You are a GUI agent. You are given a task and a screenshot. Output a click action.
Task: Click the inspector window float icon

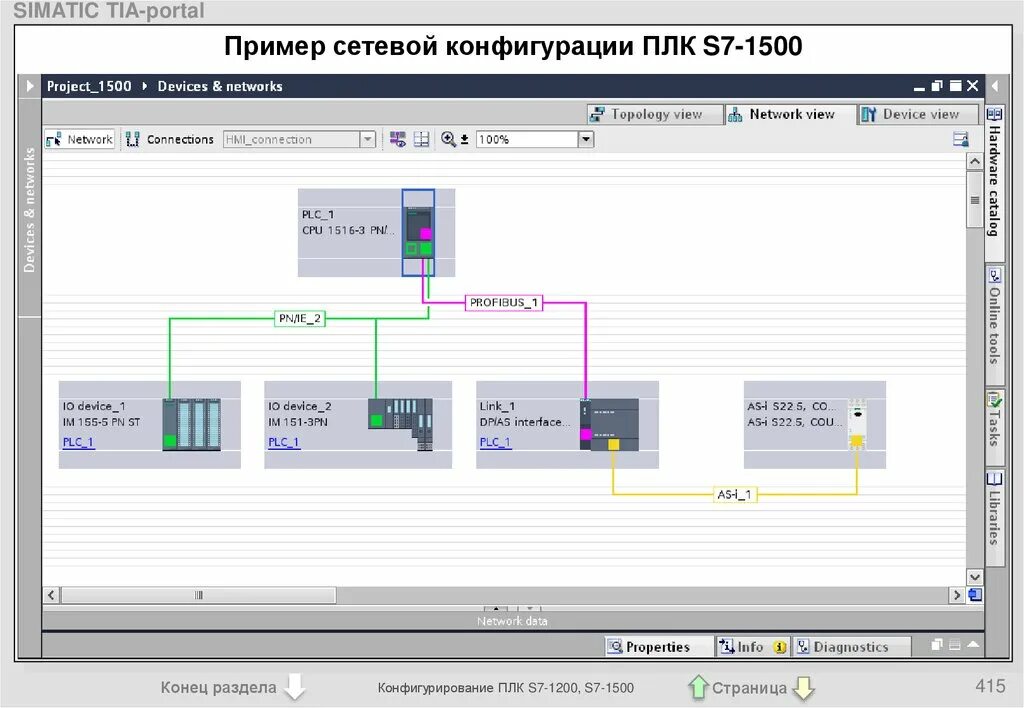[936, 645]
